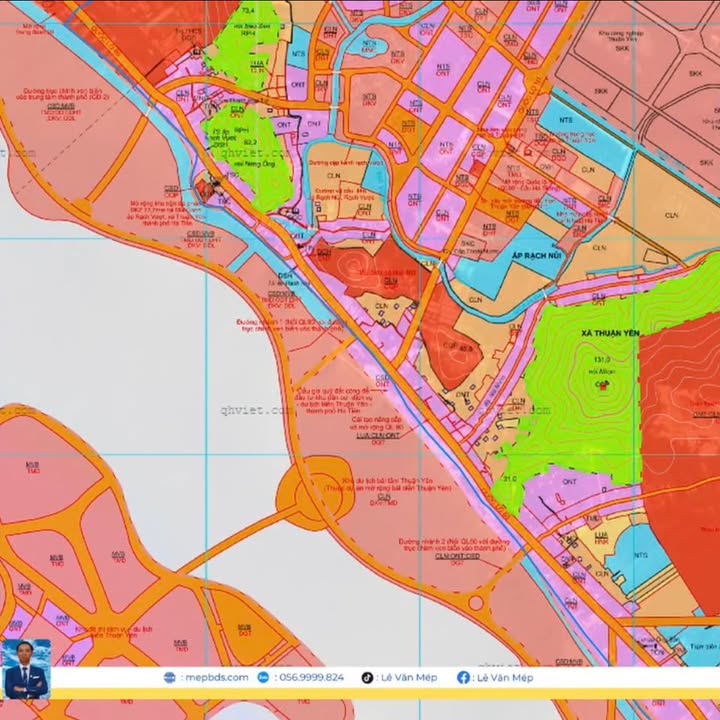Click the presenter portrait thumbnail
The height and width of the screenshot is (720, 720).
(x=26, y=669)
